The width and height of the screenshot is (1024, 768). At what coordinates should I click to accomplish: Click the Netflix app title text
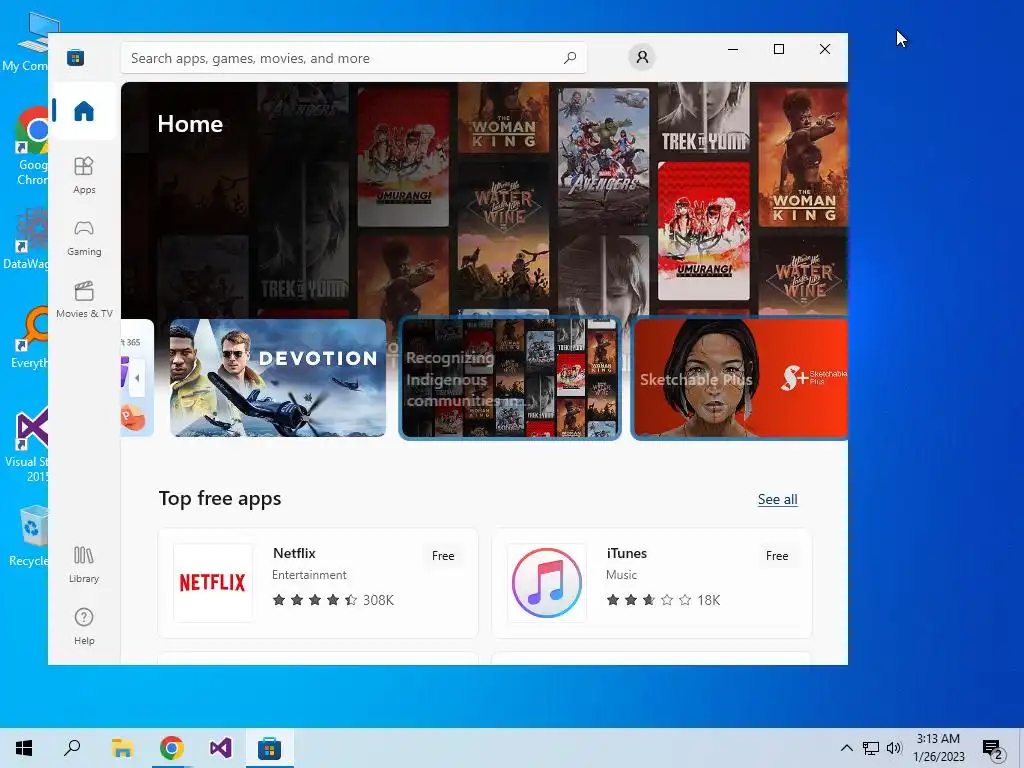[294, 553]
